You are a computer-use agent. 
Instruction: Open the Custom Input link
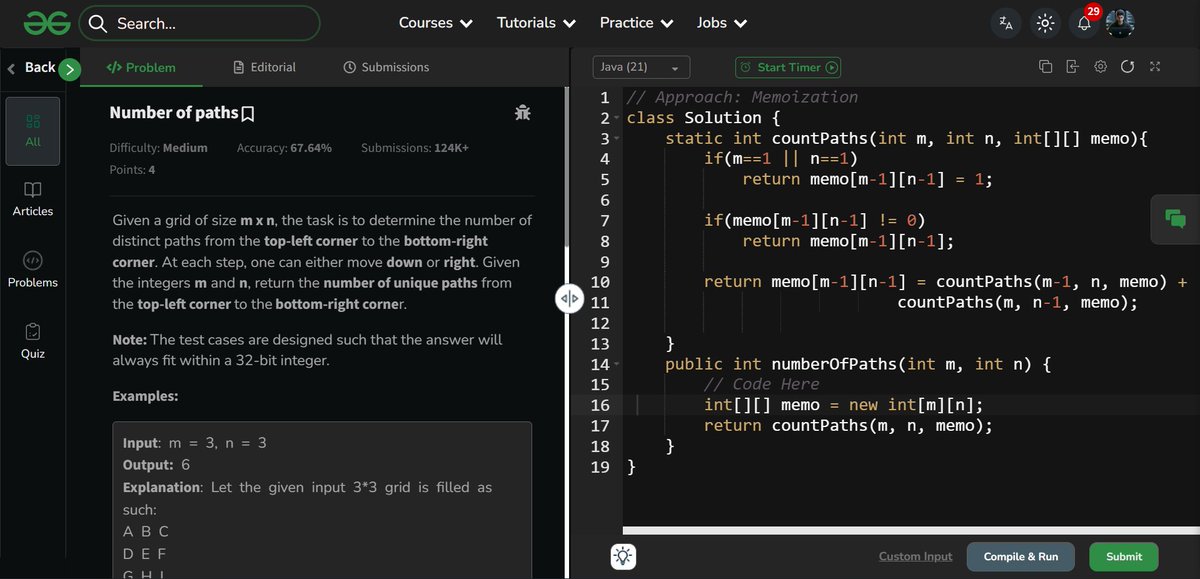pyautogui.click(x=914, y=556)
